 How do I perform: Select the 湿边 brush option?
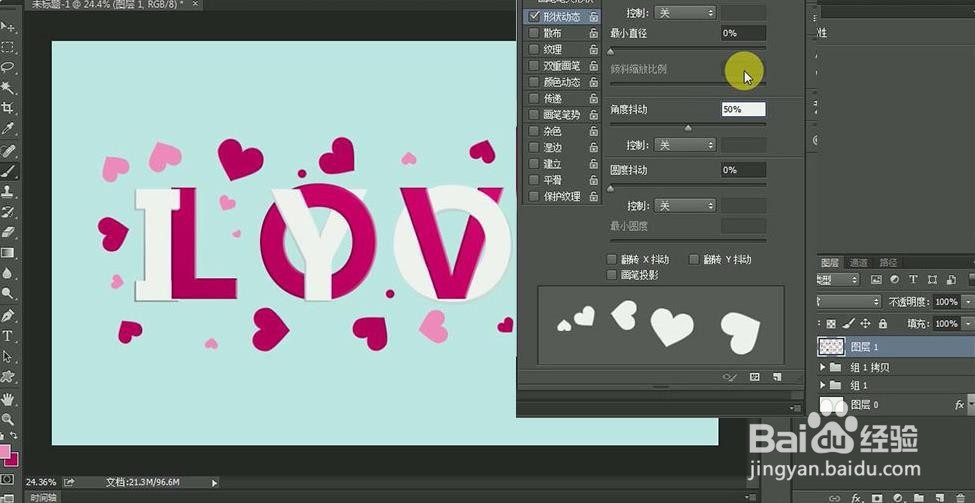pos(552,147)
